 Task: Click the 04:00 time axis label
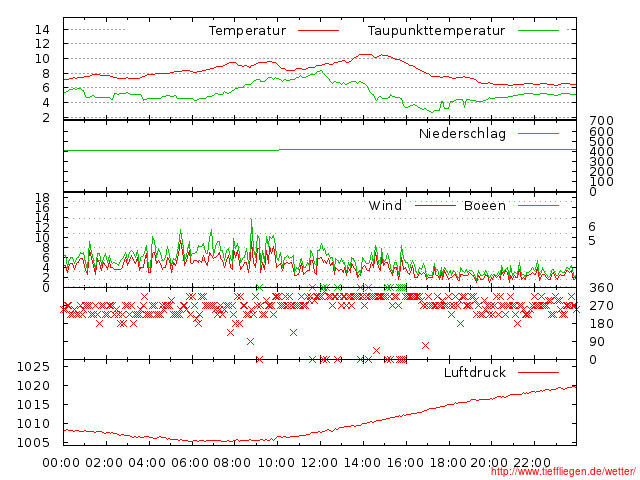click(x=147, y=463)
